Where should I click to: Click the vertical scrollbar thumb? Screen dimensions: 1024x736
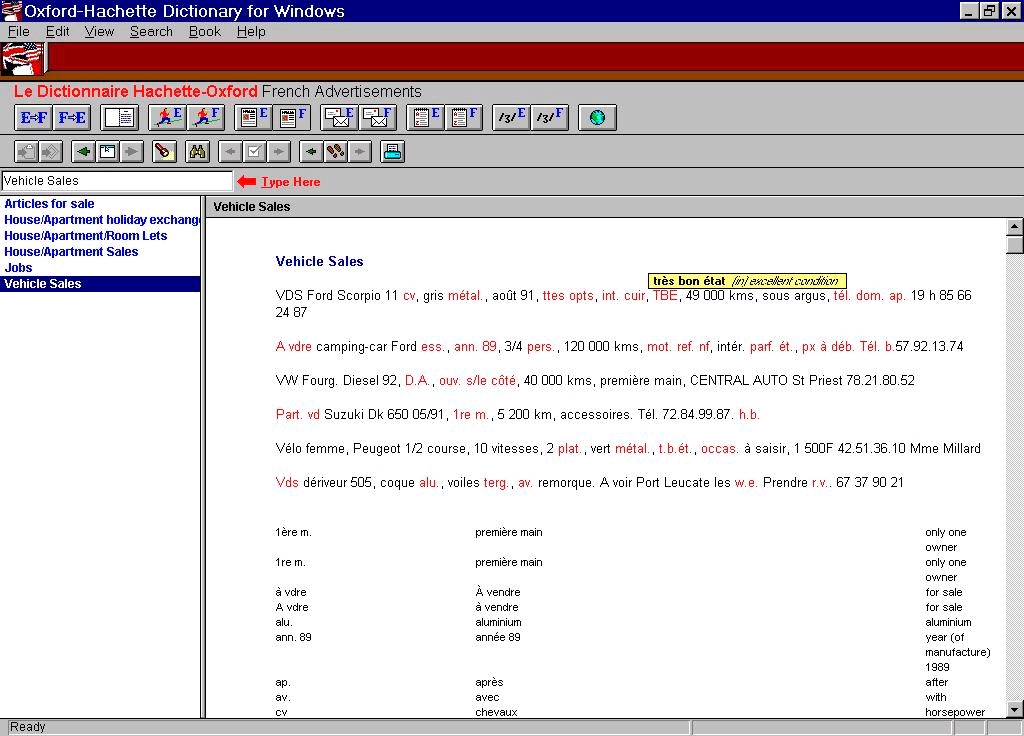click(x=1014, y=245)
